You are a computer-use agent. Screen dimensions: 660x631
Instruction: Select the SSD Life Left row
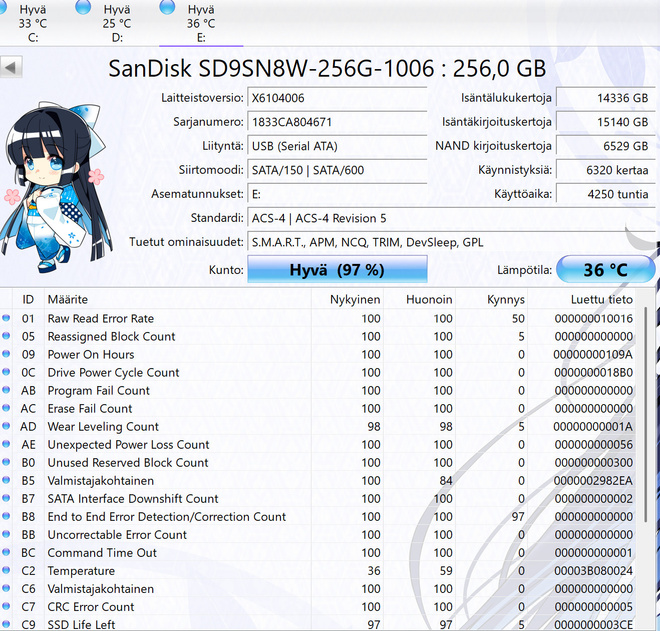point(318,624)
